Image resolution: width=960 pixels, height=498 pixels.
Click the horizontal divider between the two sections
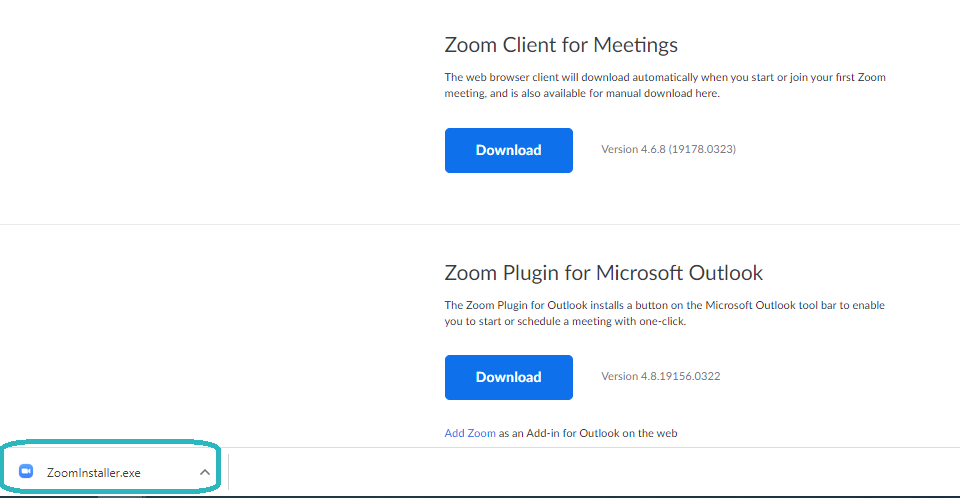pyautogui.click(x=480, y=224)
